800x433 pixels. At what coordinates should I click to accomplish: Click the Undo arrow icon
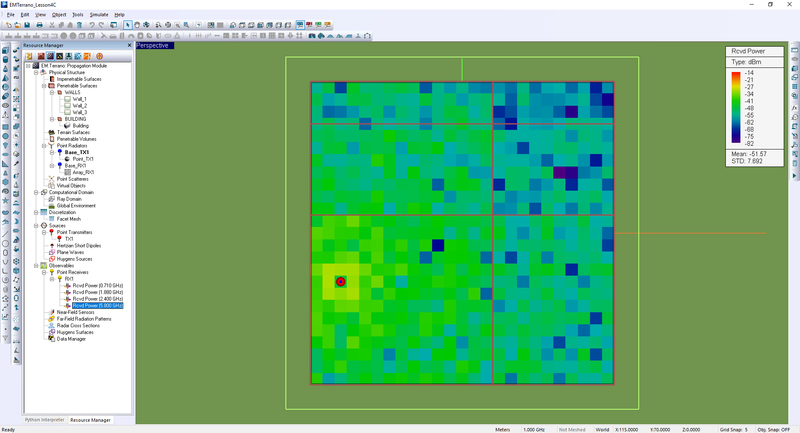point(92,25)
